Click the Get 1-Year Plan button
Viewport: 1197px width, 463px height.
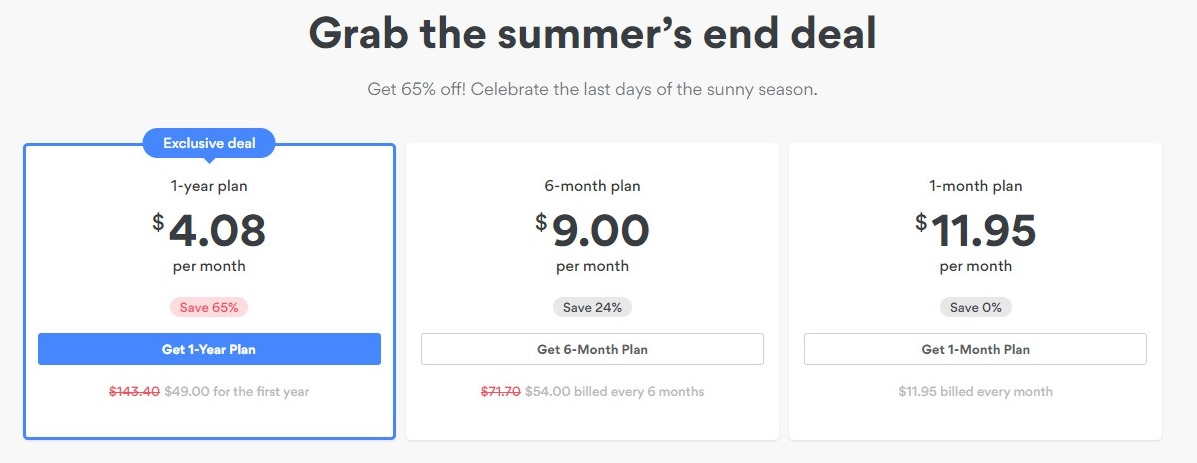click(x=209, y=349)
